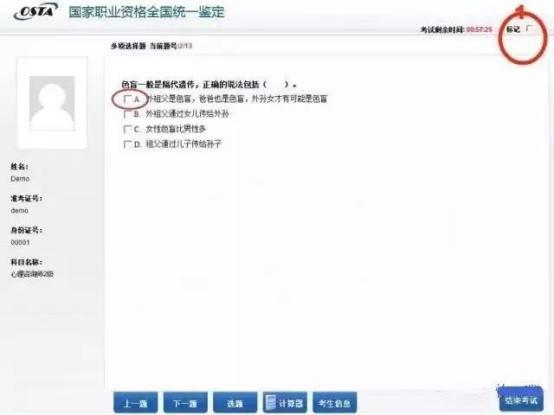Click the candidate photo placeholder

52,103
